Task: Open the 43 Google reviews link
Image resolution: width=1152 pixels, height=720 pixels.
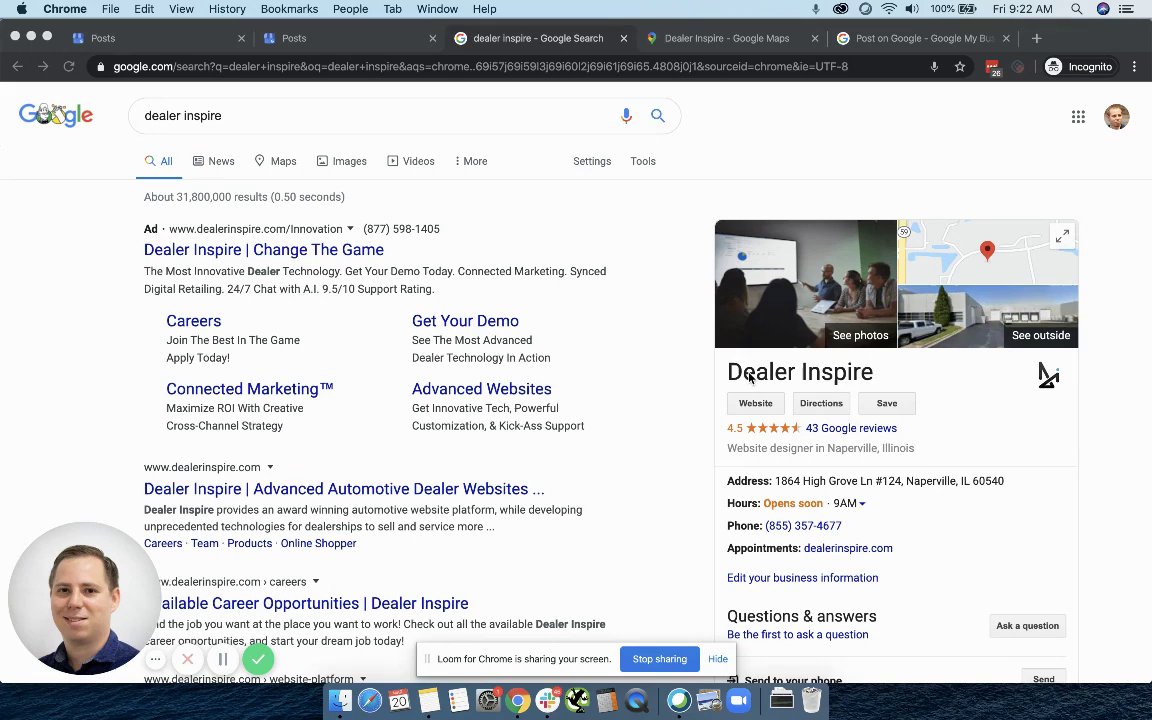Action: click(851, 428)
